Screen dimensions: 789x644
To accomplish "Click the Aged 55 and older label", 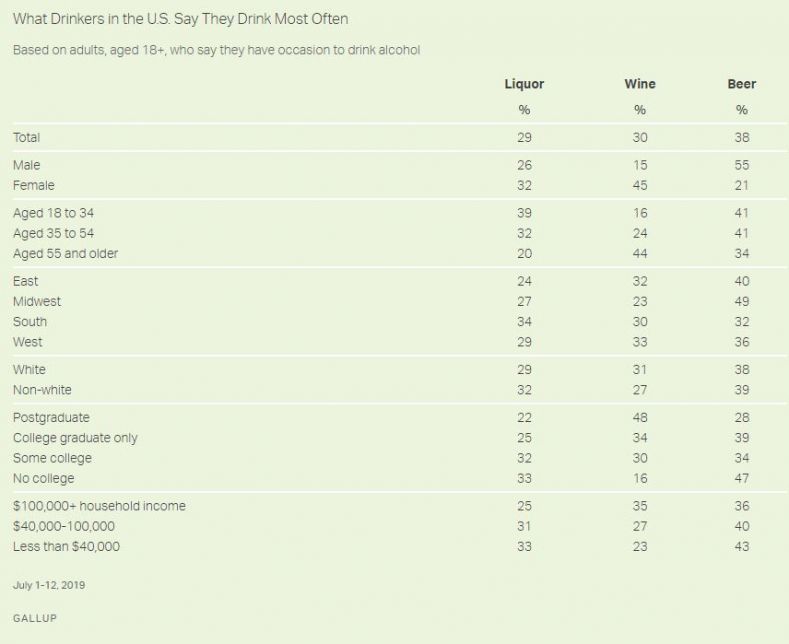I will (65, 253).
